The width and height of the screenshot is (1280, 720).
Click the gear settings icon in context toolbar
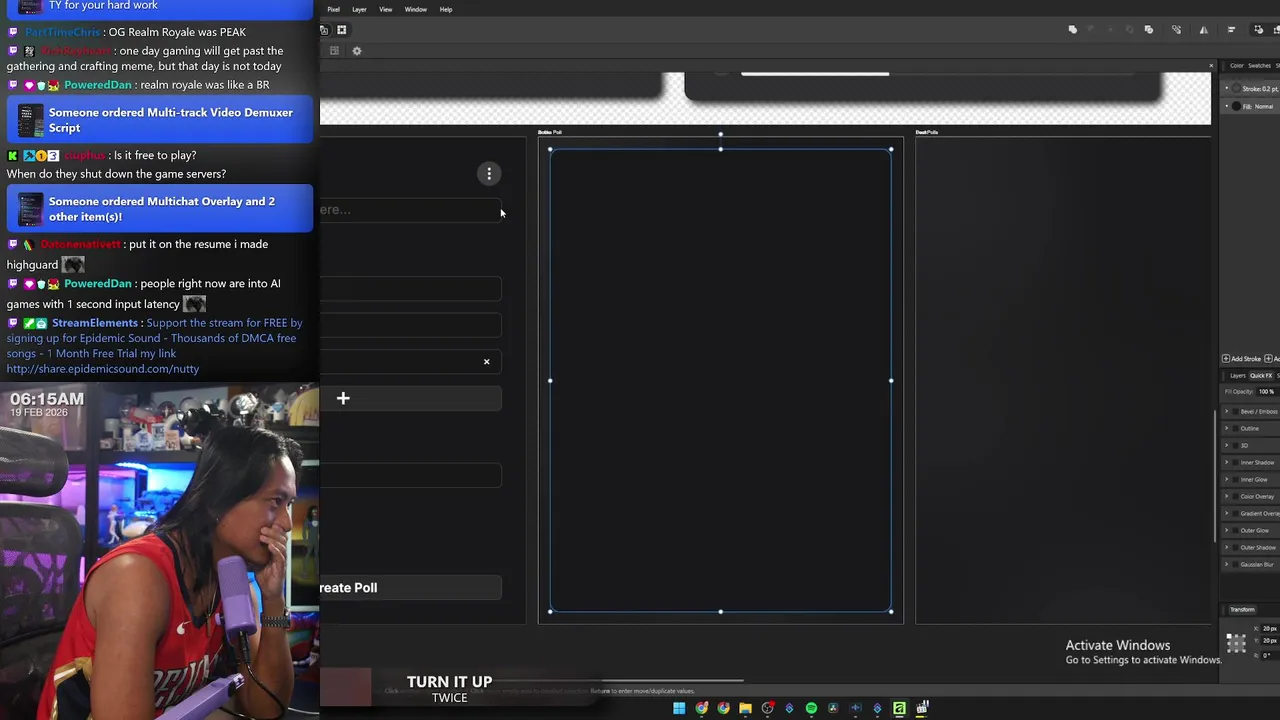357,51
